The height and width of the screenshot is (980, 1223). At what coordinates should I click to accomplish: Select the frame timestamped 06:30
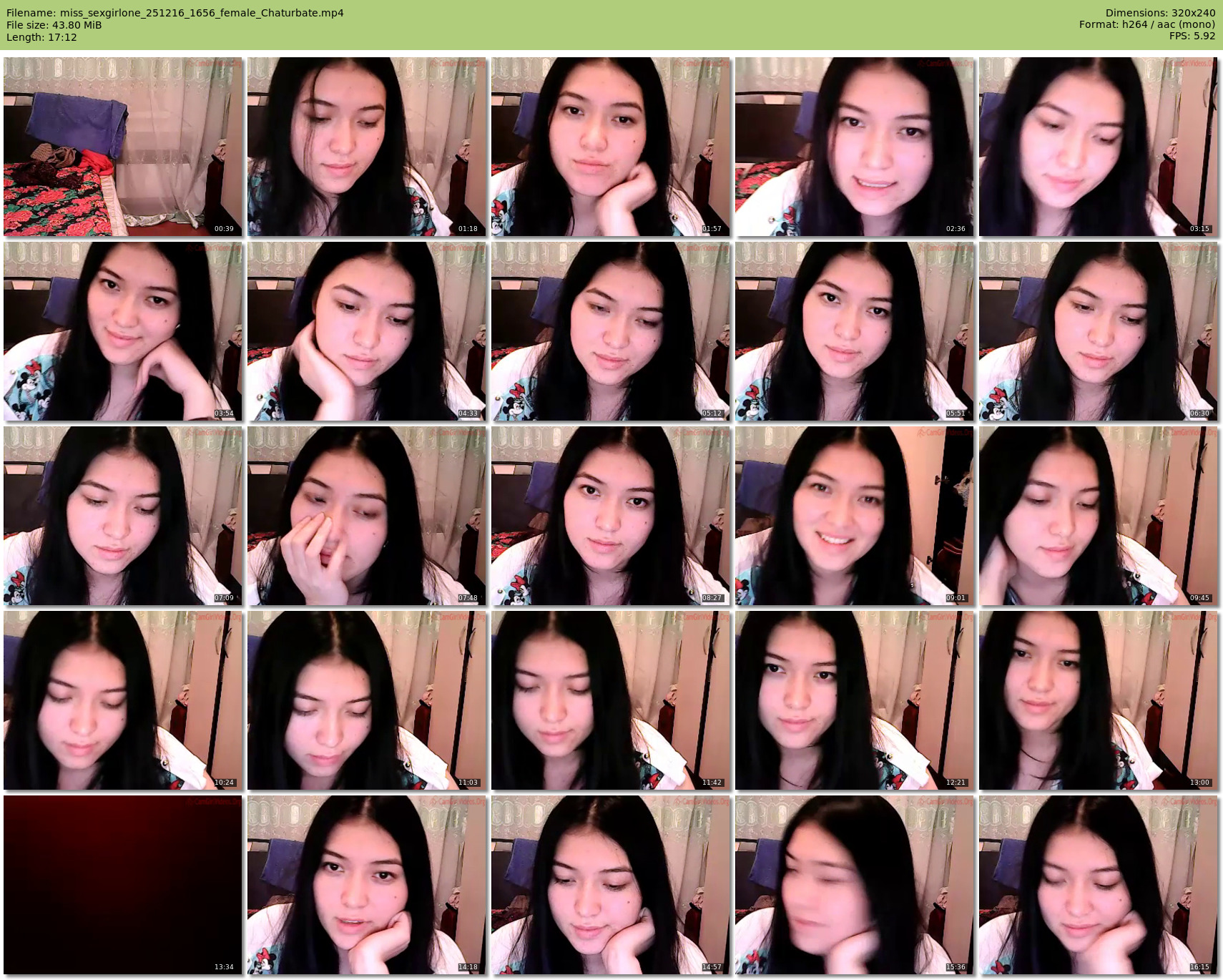pos(1098,331)
